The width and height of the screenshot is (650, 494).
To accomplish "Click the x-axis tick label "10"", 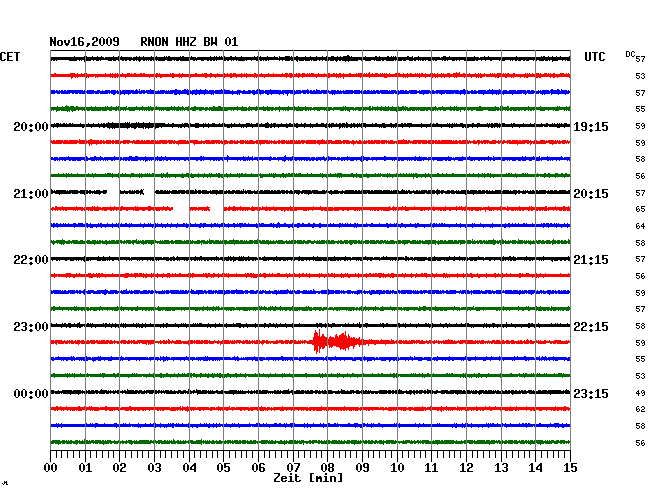I will click(x=397, y=468).
